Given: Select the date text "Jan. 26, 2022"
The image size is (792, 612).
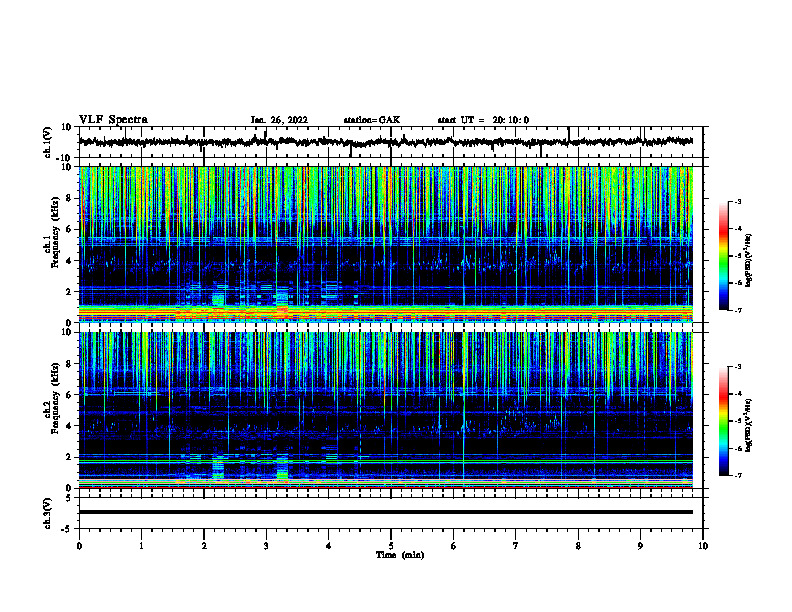Looking at the screenshot, I should (x=279, y=120).
